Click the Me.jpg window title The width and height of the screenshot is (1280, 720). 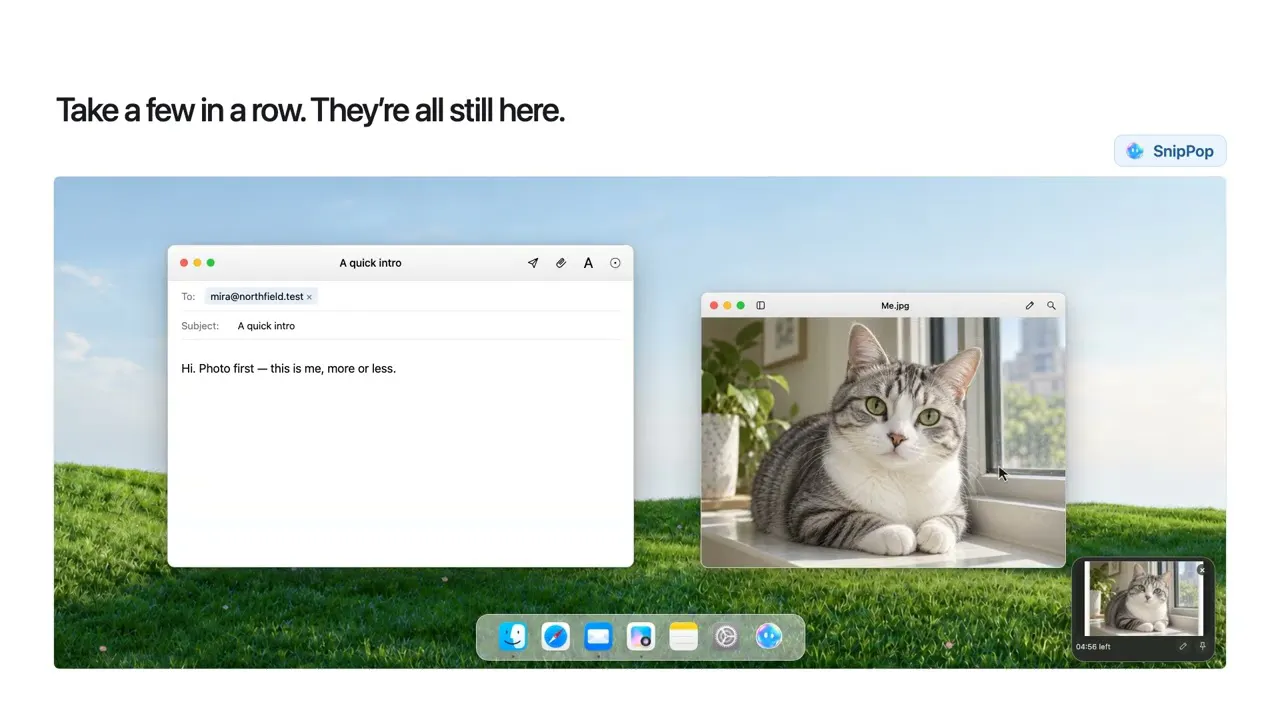pos(895,306)
